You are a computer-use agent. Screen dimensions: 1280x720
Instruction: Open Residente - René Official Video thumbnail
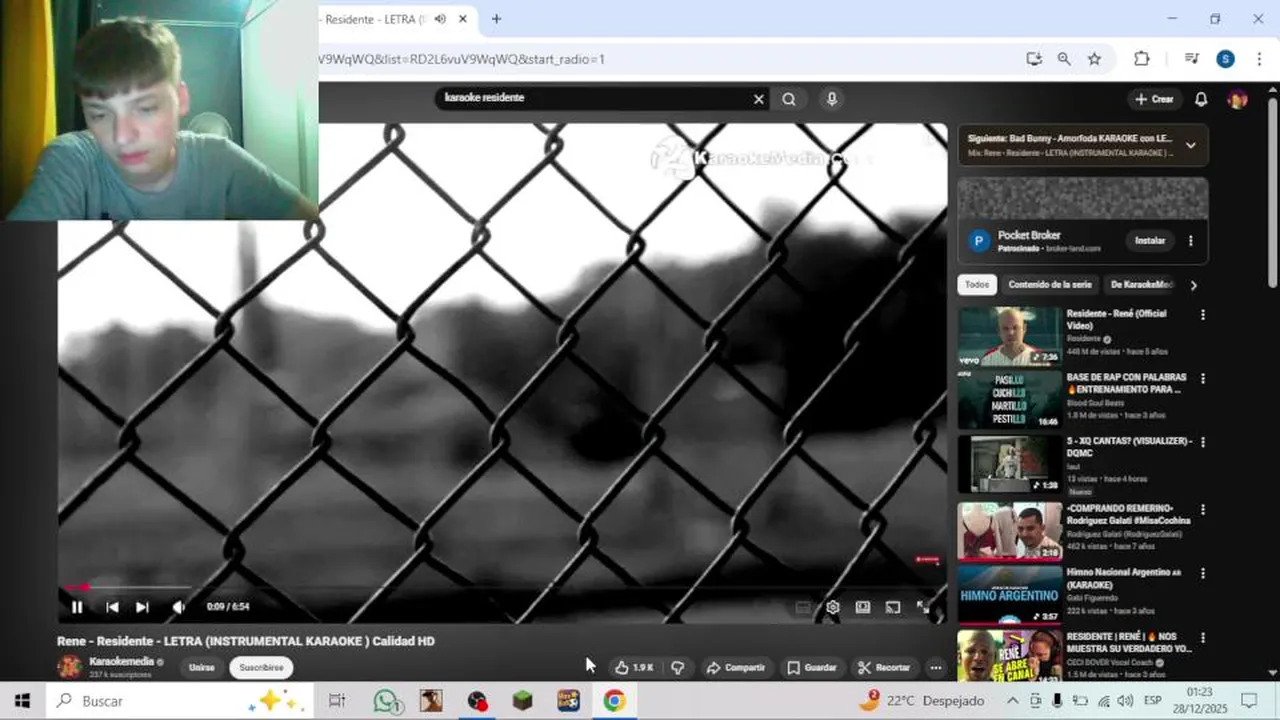[x=1010, y=336]
